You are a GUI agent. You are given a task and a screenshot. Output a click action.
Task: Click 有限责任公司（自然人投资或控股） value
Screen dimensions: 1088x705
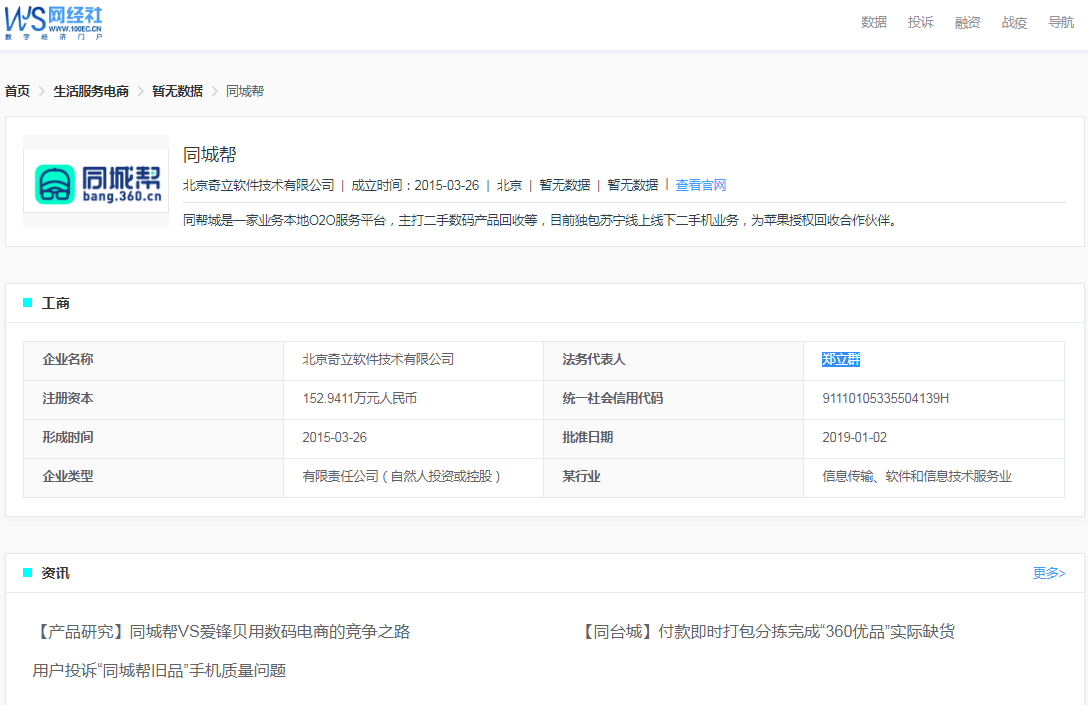pyautogui.click(x=401, y=476)
